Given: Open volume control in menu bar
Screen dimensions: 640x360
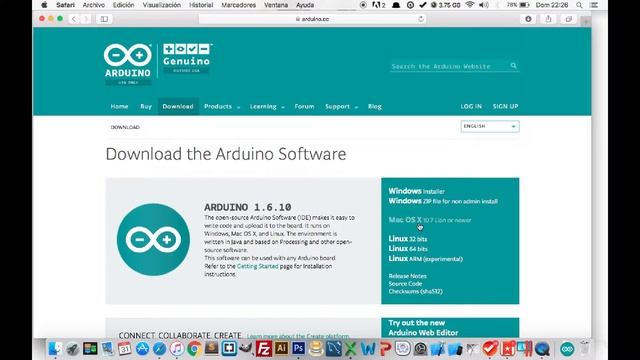Looking at the screenshot, I should pyautogui.click(x=484, y=5).
